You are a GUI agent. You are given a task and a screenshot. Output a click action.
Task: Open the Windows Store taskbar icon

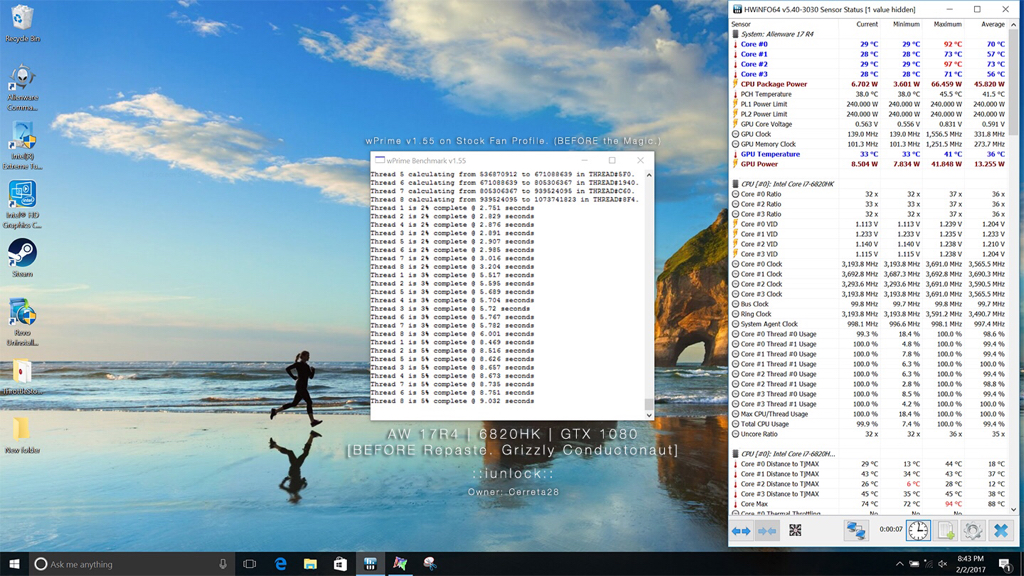[x=340, y=564]
